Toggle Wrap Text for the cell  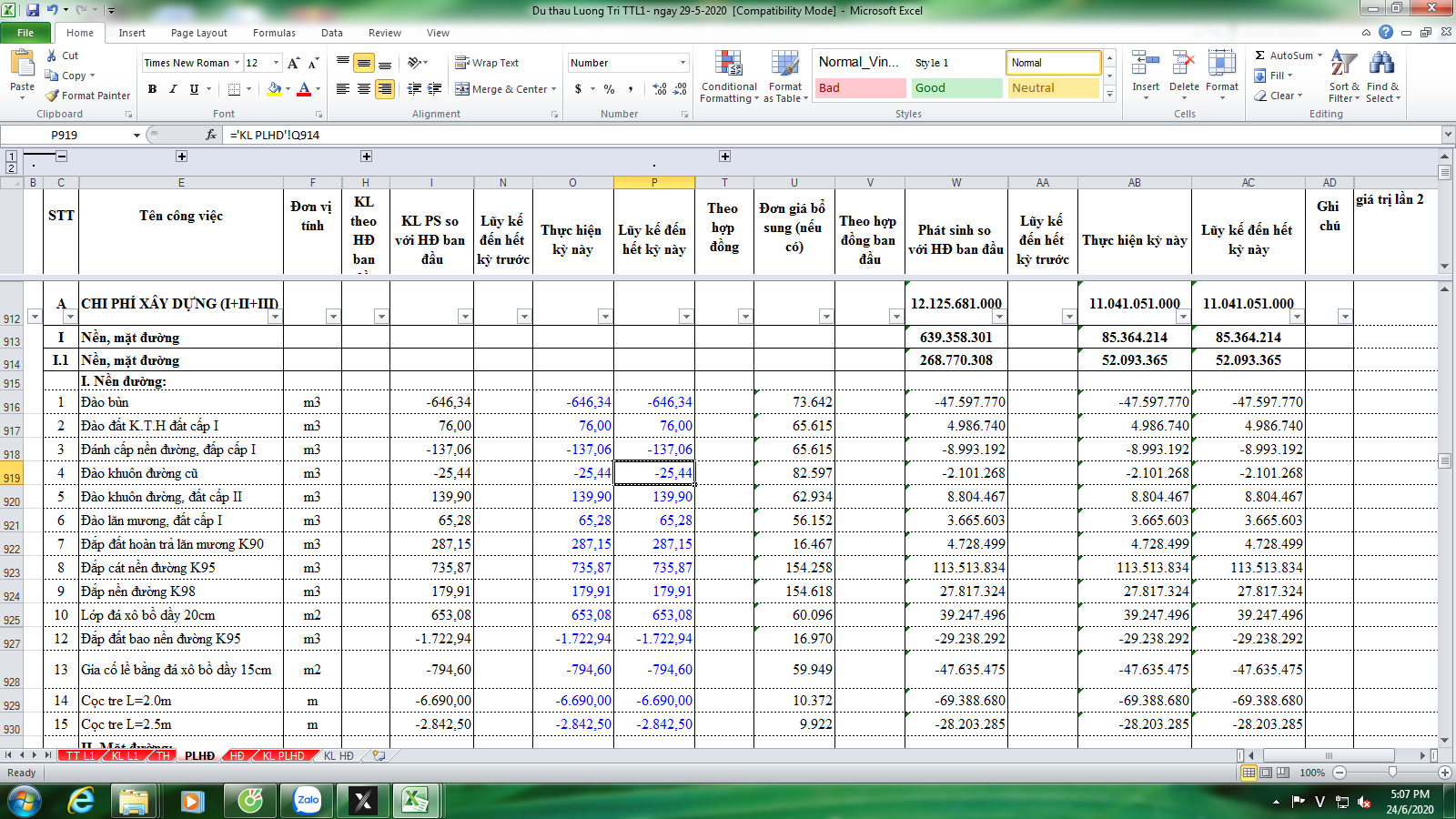click(x=487, y=63)
